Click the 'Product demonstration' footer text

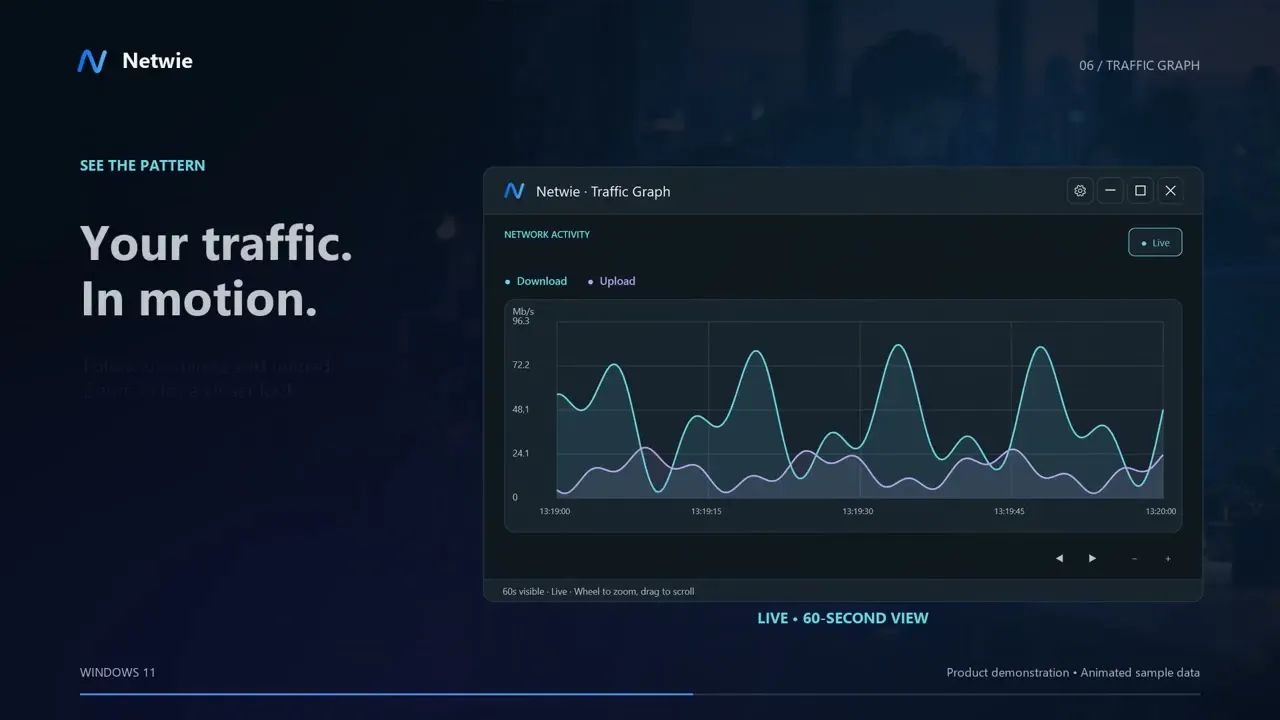1008,673
